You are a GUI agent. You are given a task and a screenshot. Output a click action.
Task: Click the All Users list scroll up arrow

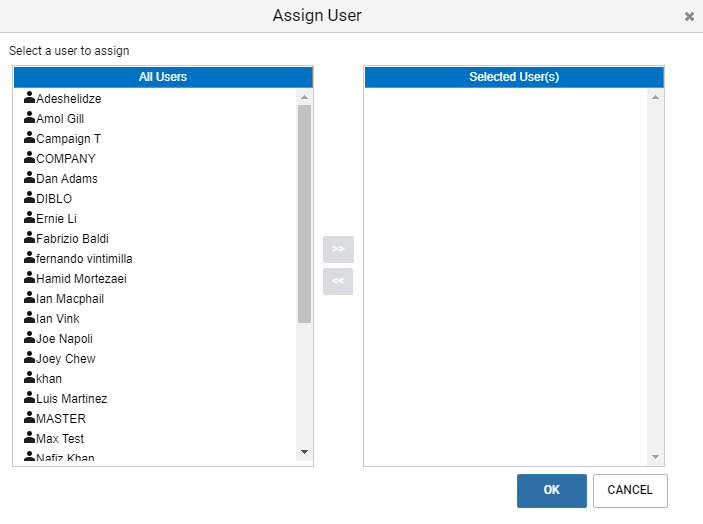tap(304, 97)
